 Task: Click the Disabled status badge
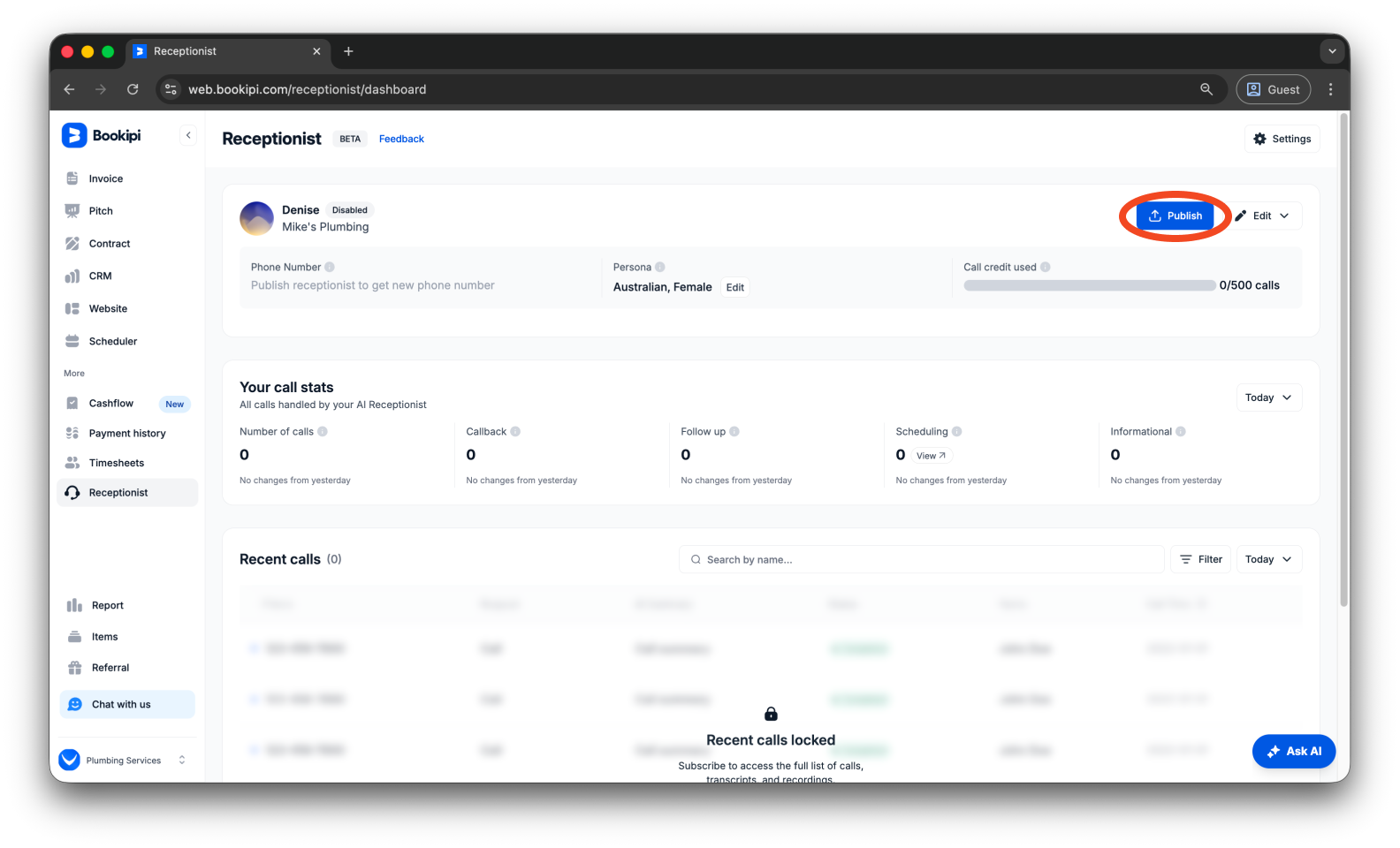tap(350, 210)
